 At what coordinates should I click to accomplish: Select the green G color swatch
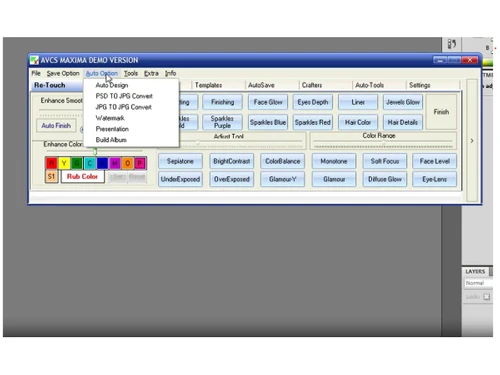[x=77, y=163]
